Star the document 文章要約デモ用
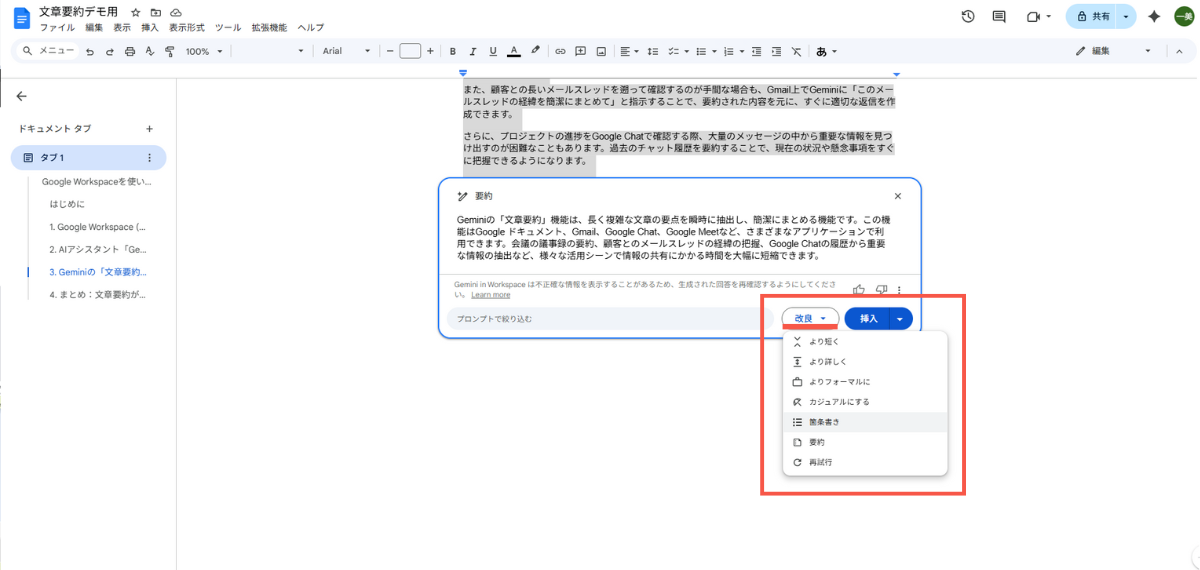 (136, 11)
